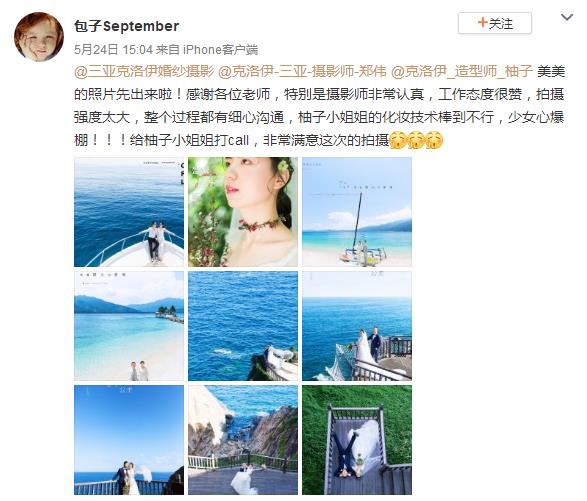Viewport: 587px width, 501px height.
Task: Click the plus icon on follow button
Action: pyautogui.click(x=483, y=22)
